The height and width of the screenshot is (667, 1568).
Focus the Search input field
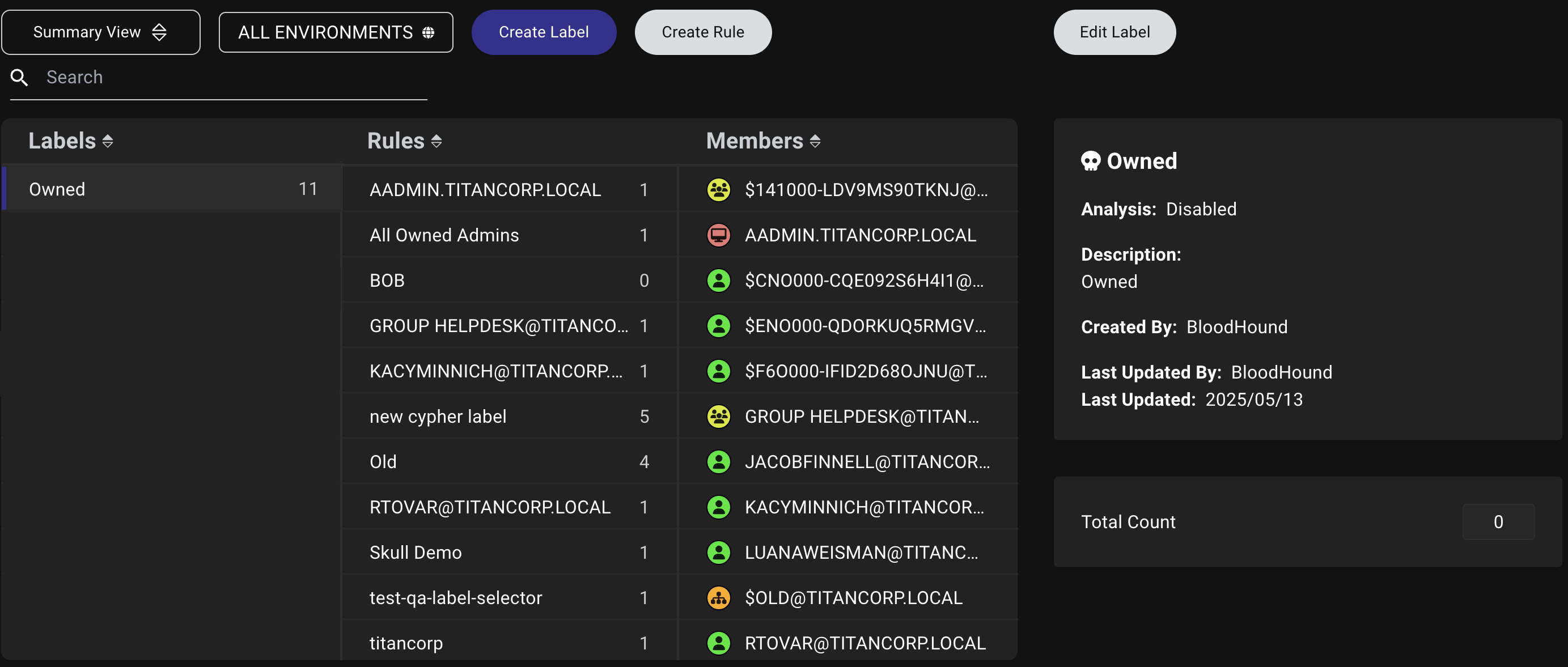(234, 77)
